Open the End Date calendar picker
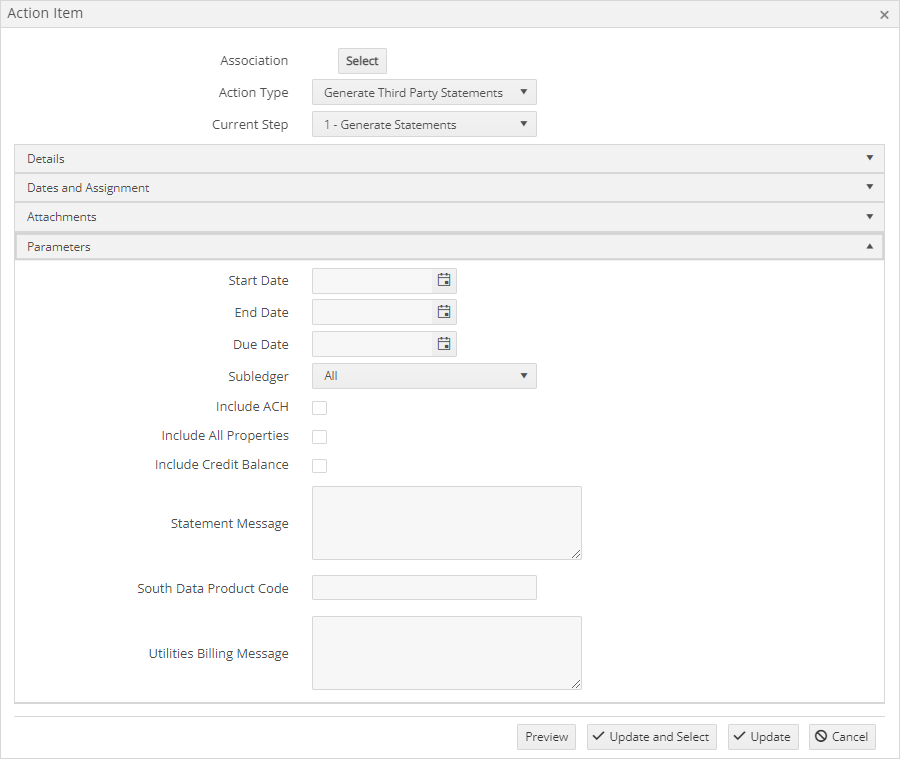Viewport: 900px width, 759px height. tap(444, 312)
